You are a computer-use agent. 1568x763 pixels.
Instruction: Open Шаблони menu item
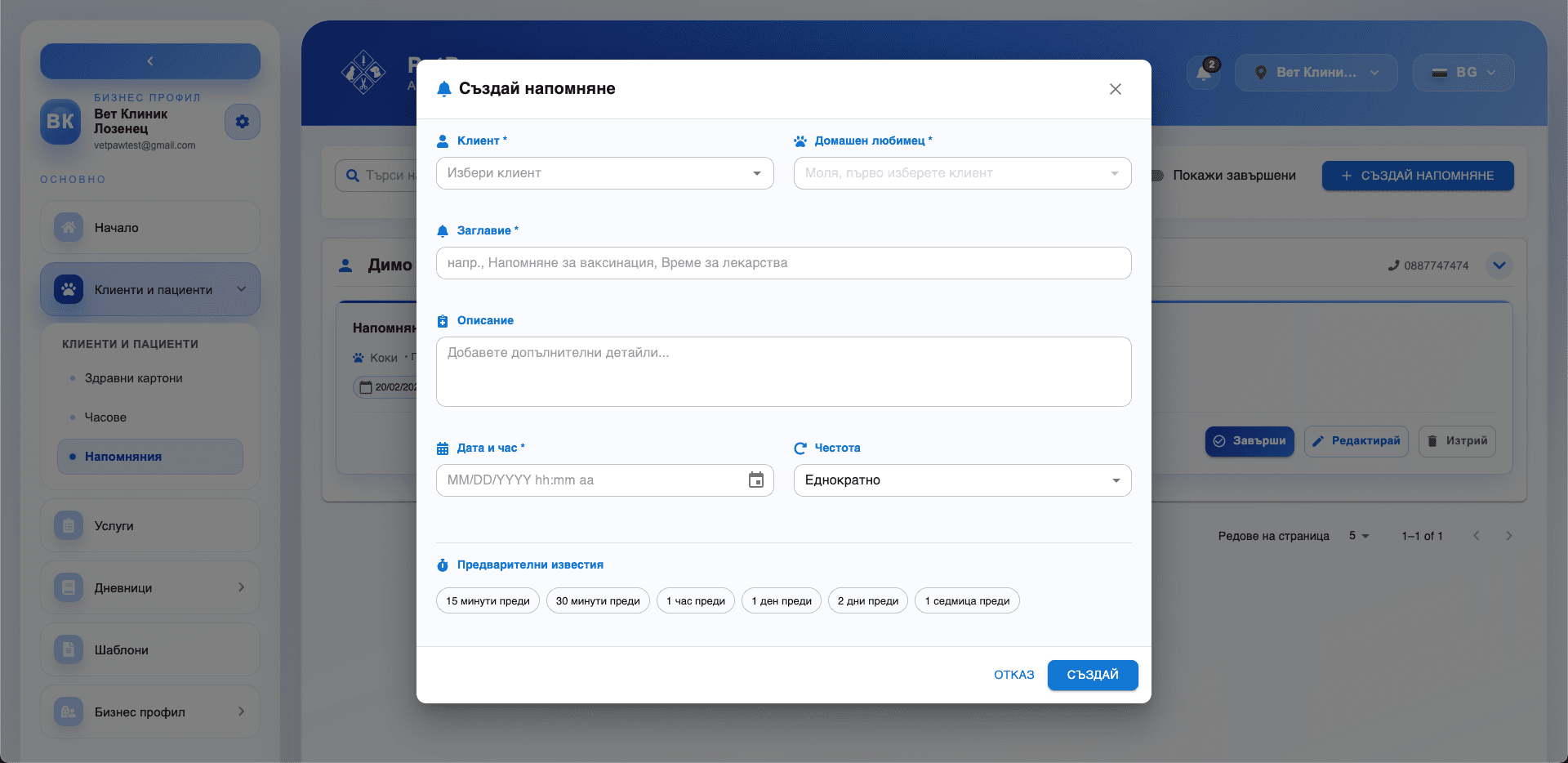pos(150,649)
